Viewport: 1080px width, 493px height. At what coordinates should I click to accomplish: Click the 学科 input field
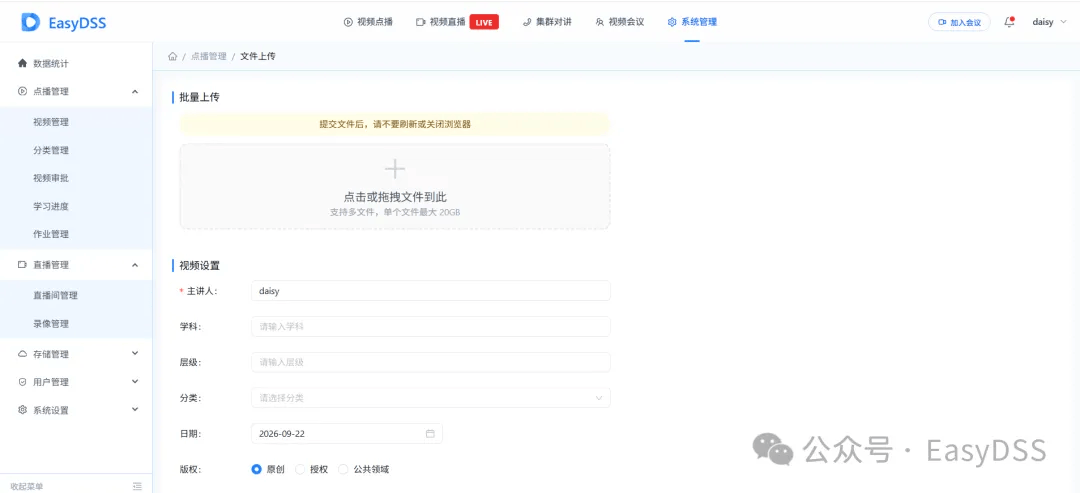(430, 326)
